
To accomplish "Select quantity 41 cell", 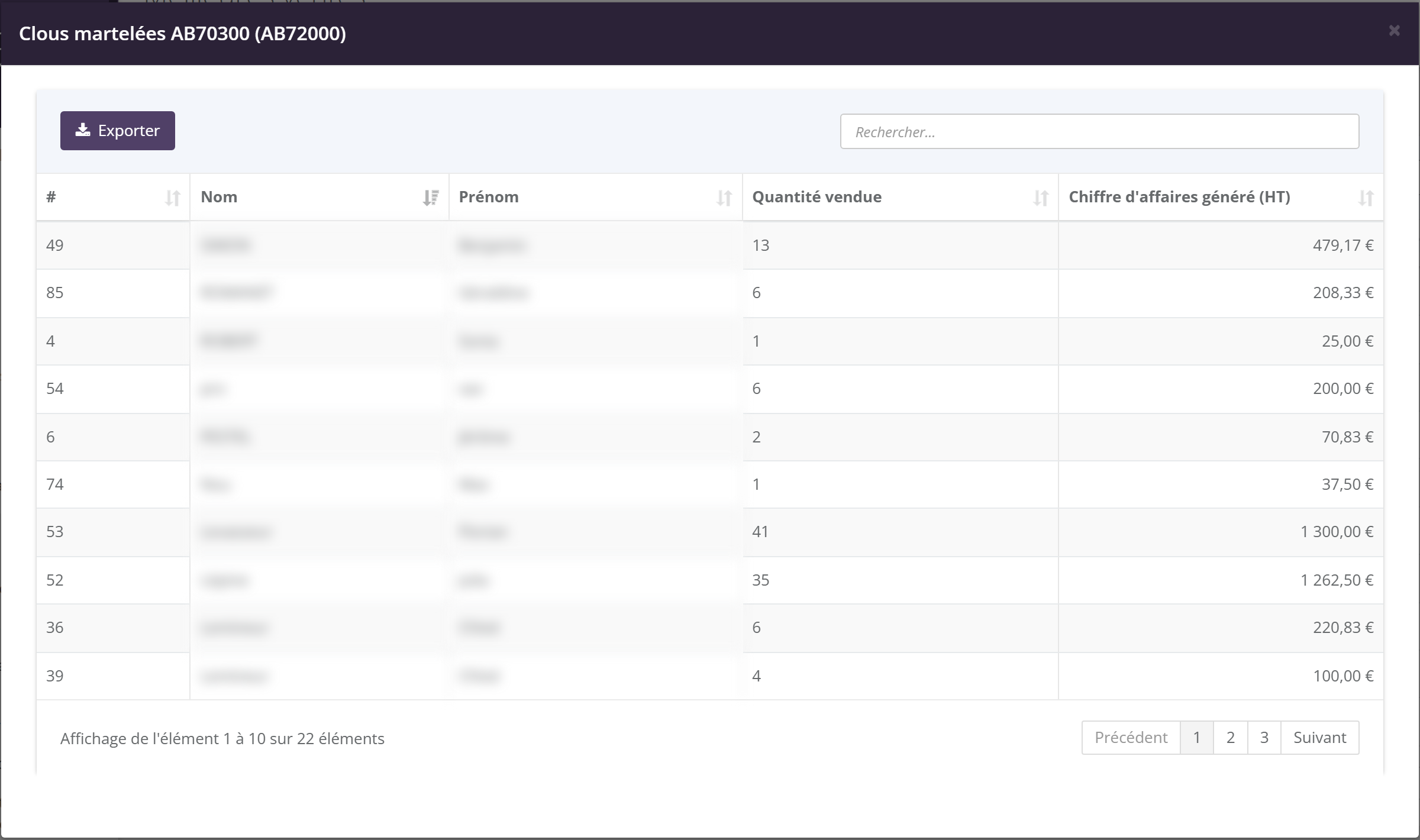I will 901,532.
